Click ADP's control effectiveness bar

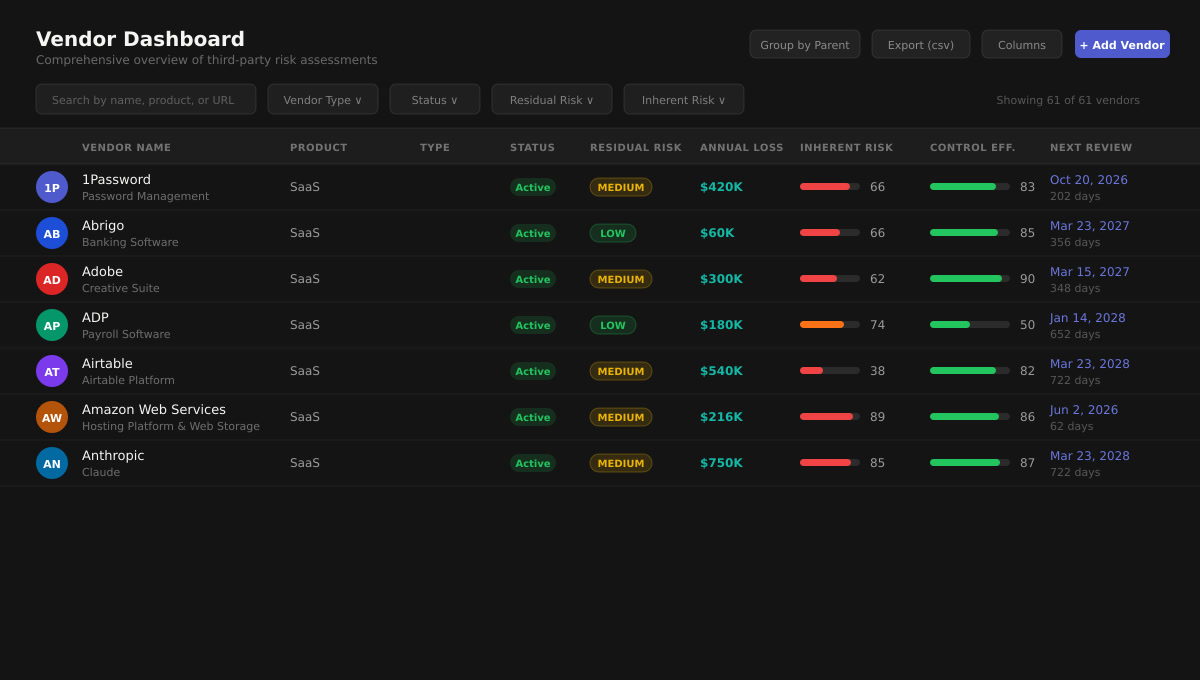click(x=970, y=325)
